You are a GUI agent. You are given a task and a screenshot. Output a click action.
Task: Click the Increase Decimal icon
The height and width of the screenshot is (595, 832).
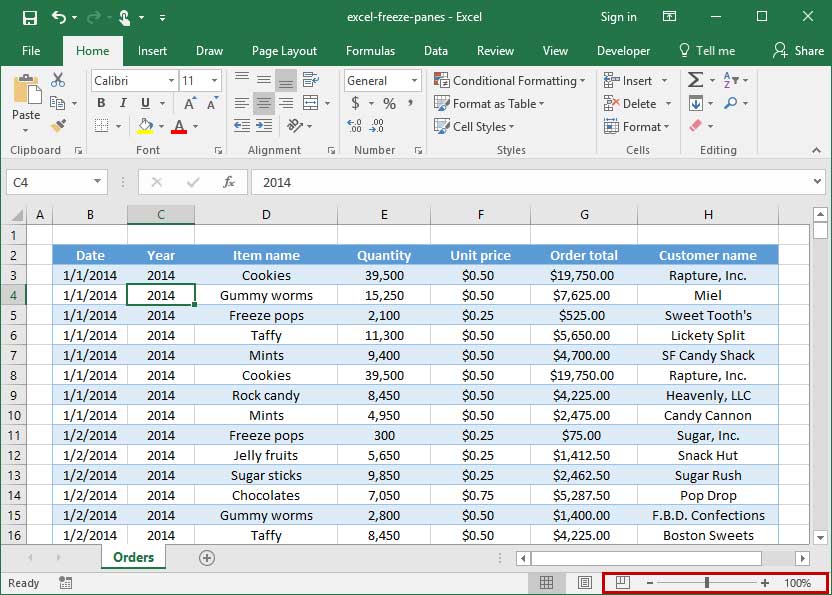point(353,124)
